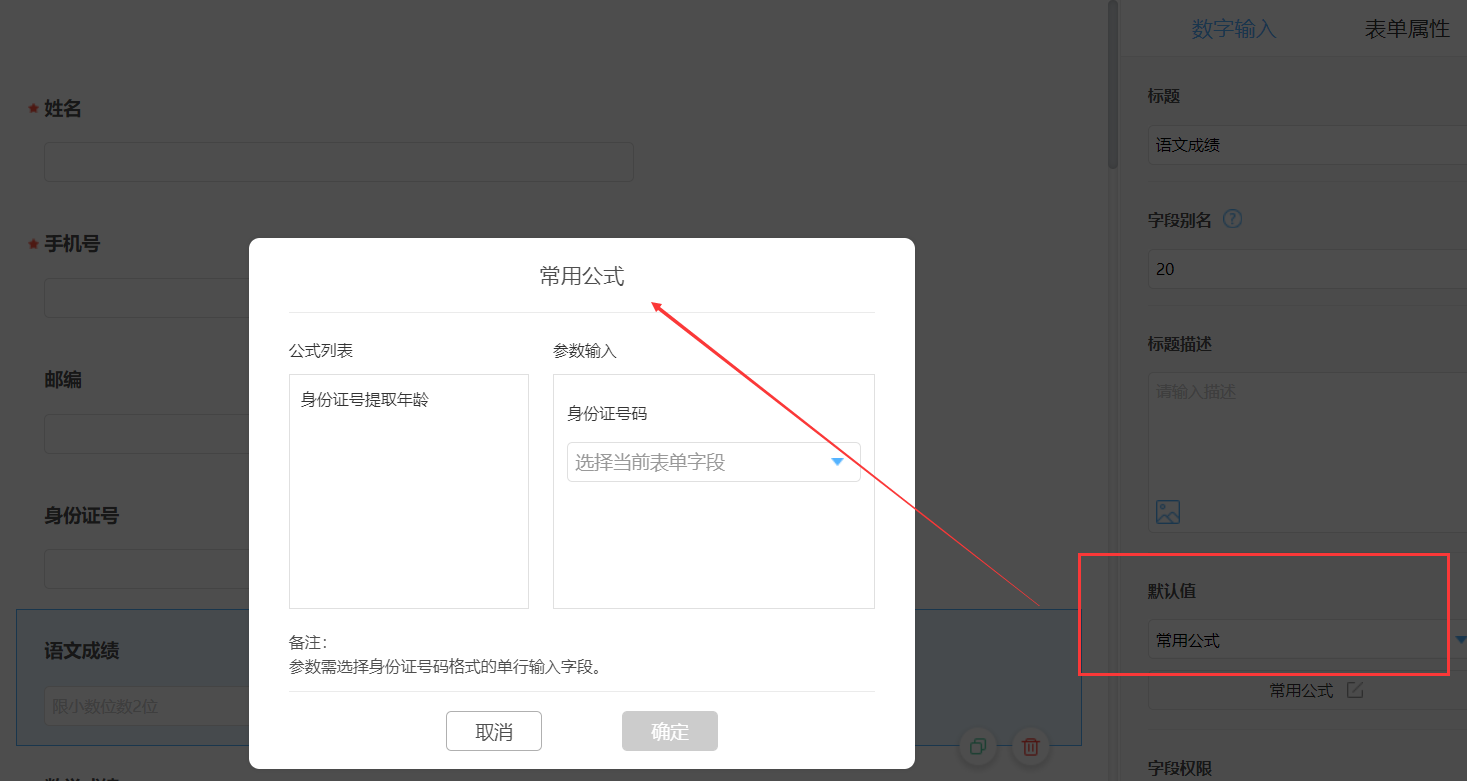The image size is (1467, 781).
Task: Click the 身份证号码 parameter label
Action: (607, 414)
